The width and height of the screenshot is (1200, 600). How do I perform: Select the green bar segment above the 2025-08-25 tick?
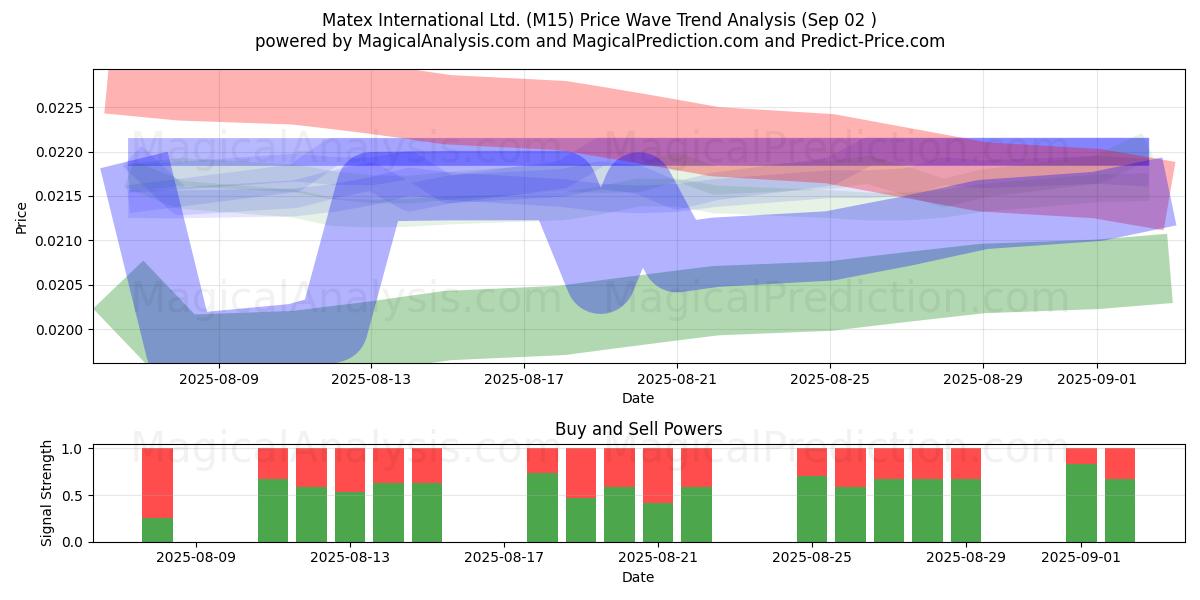point(812,509)
